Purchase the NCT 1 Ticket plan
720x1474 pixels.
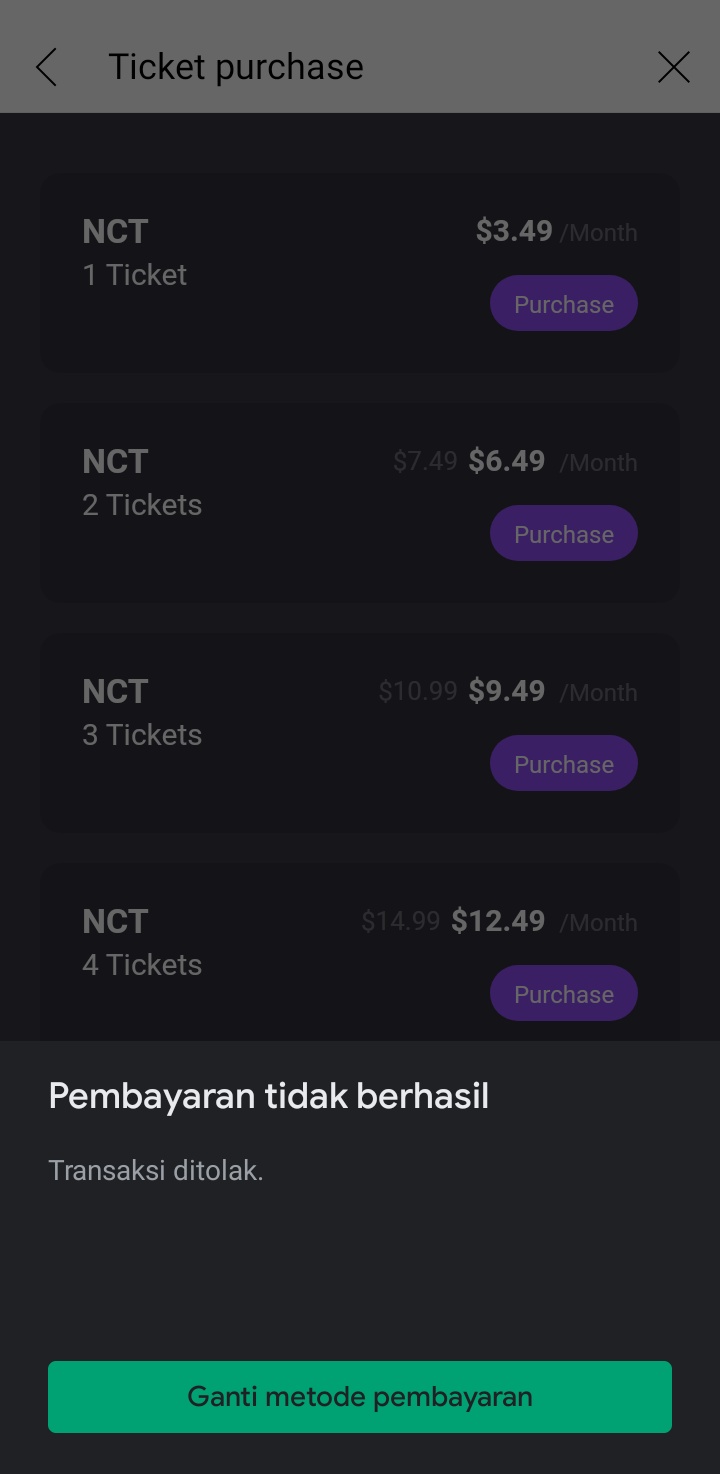click(563, 304)
